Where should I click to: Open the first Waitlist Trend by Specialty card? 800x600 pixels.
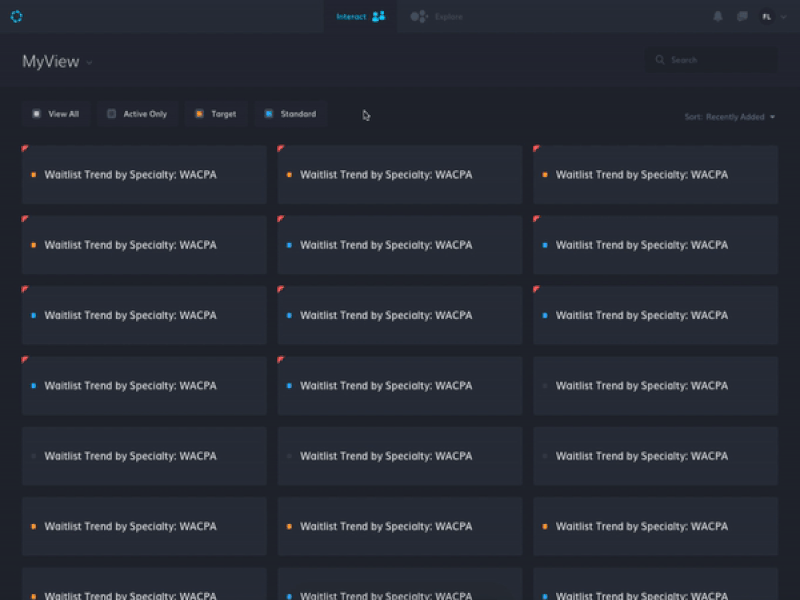tap(144, 174)
